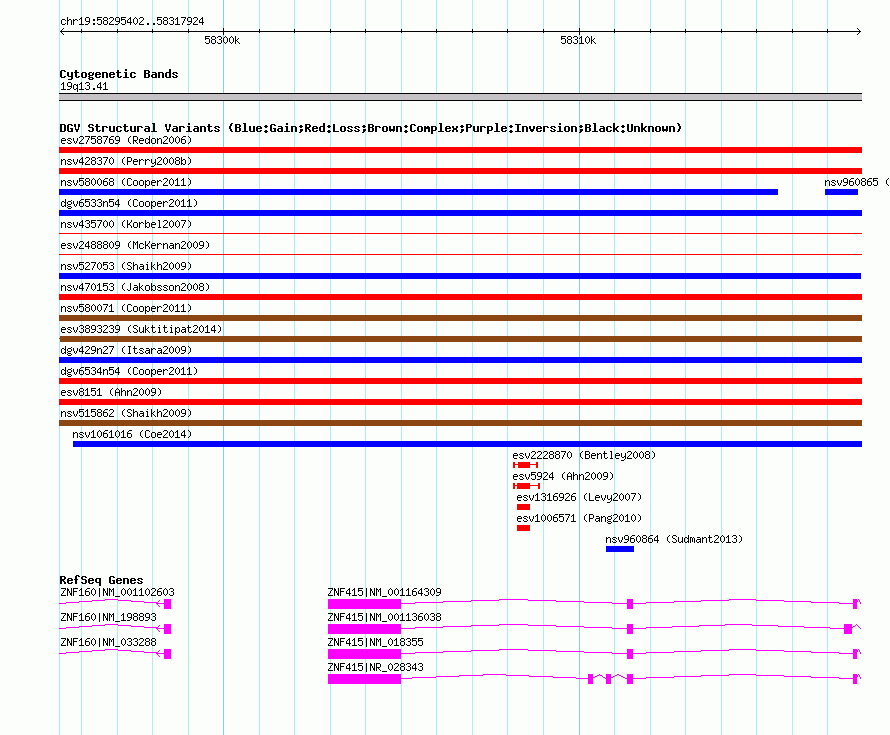Open the nsv960864 (Sudmant2013) label
Viewport: 890px width, 735px height.
[674, 539]
